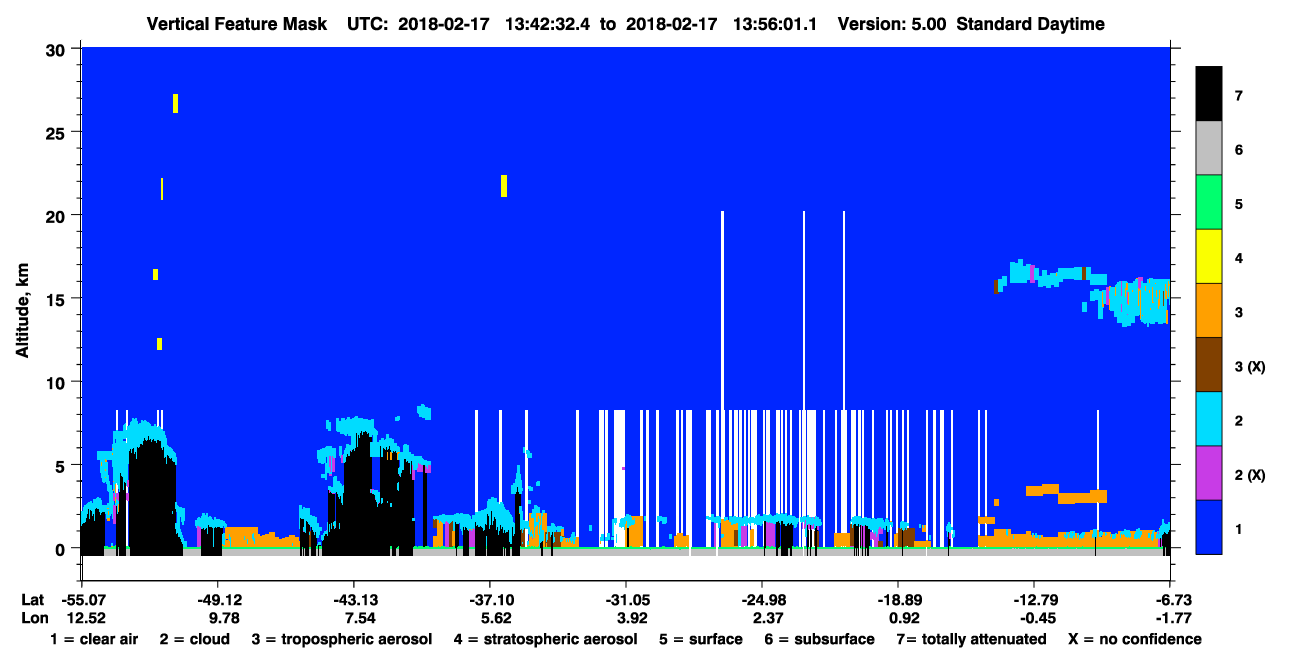Click the blue colorbar segment labeled 1
The height and width of the screenshot is (667, 1300).
1209,527
